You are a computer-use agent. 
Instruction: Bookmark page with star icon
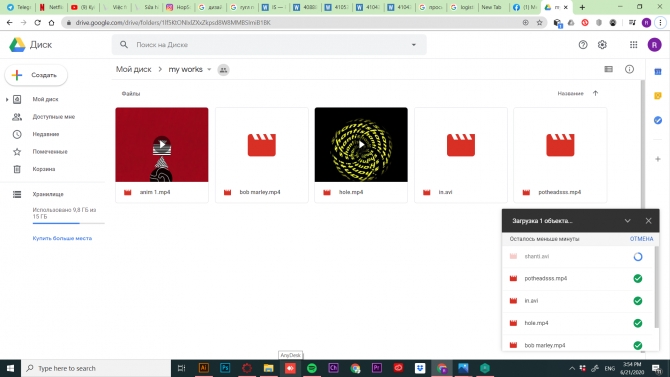(x=539, y=23)
